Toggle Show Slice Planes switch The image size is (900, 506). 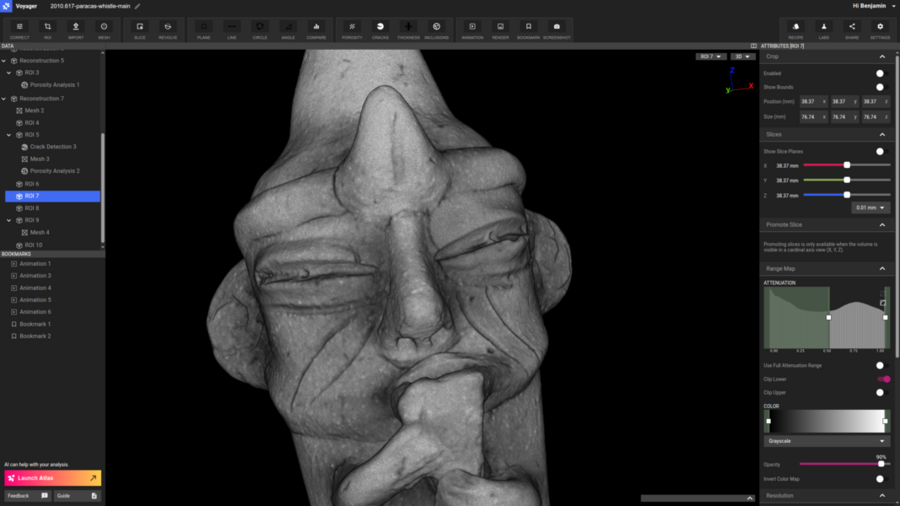[882, 151]
